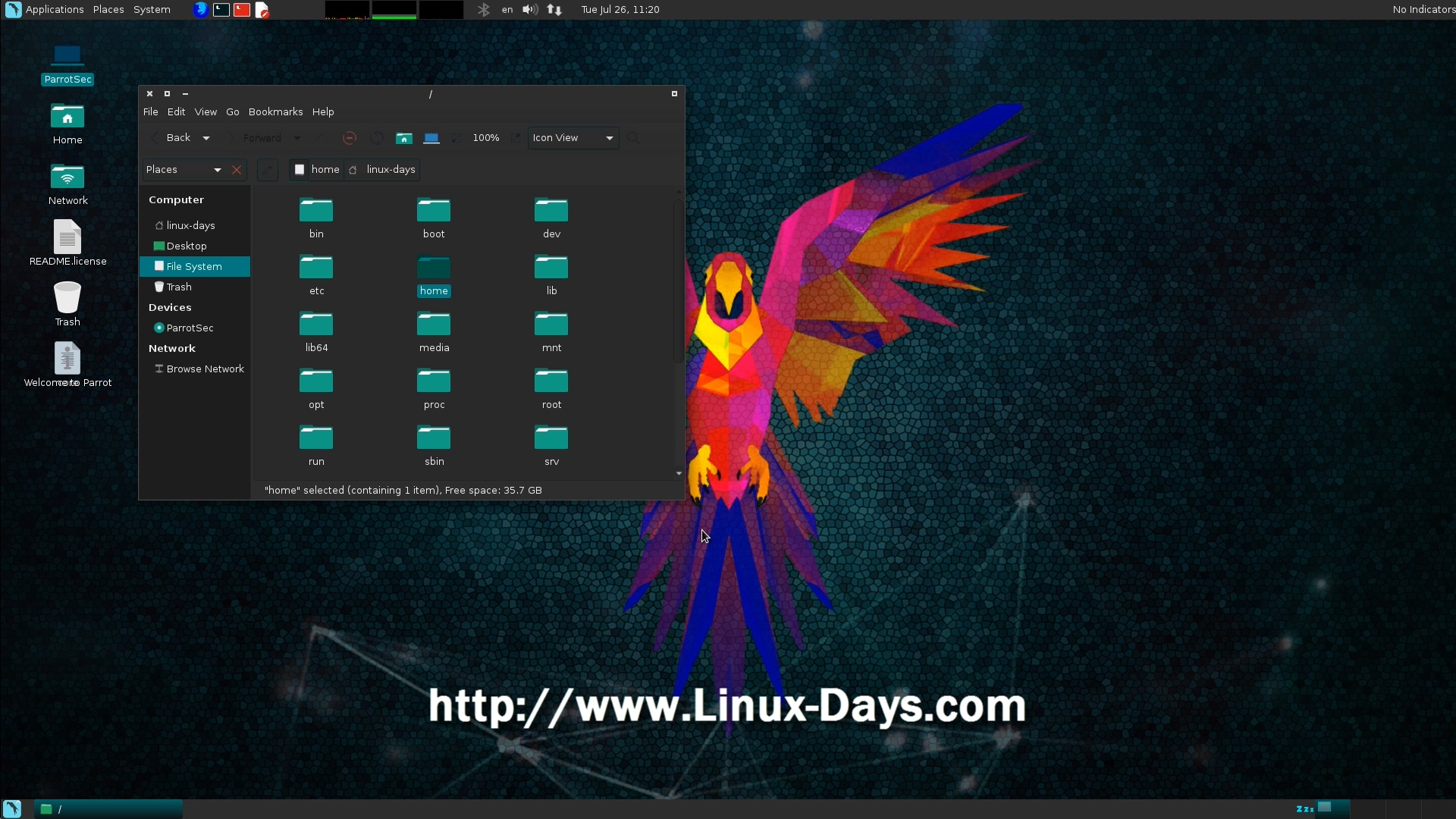Select the root folder
Image resolution: width=1456 pixels, height=819 pixels.
[x=551, y=389]
